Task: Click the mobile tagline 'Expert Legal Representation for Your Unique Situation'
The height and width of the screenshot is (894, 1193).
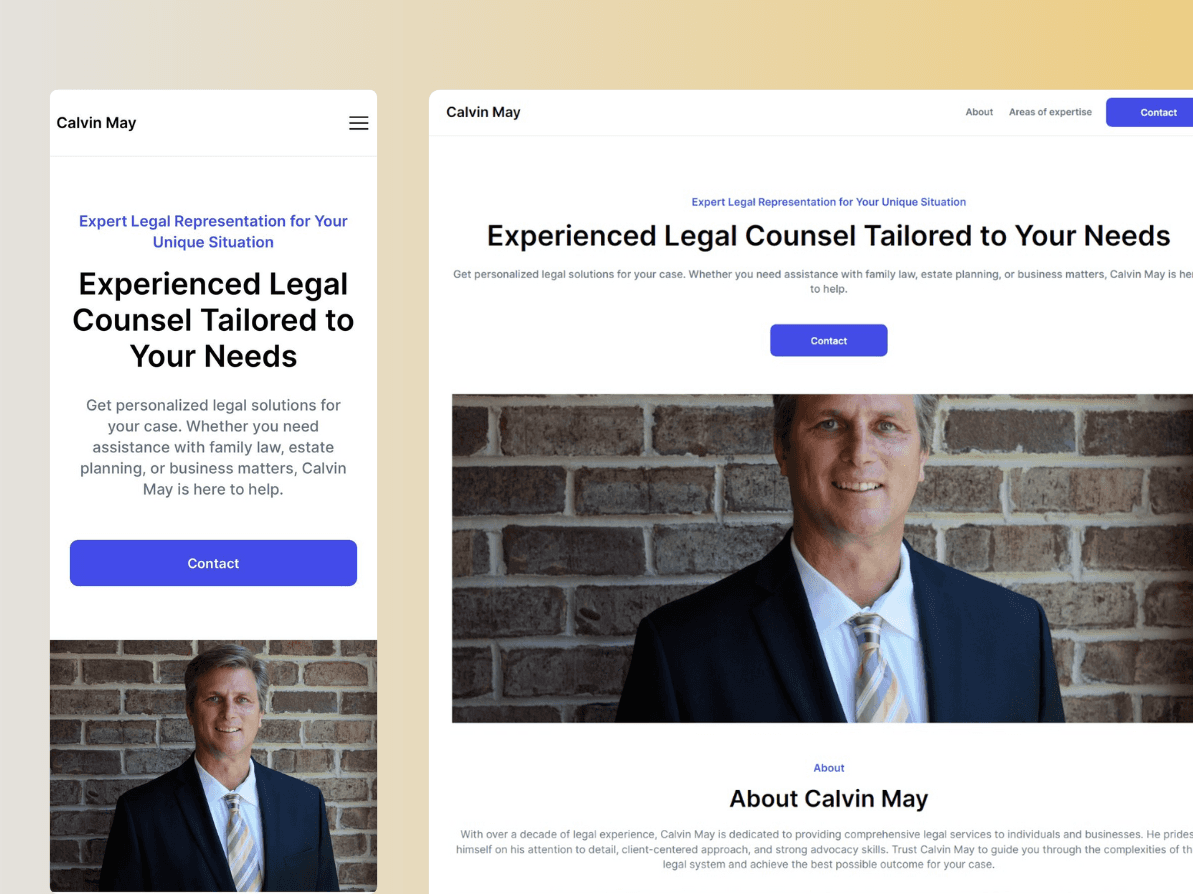Action: click(x=213, y=231)
